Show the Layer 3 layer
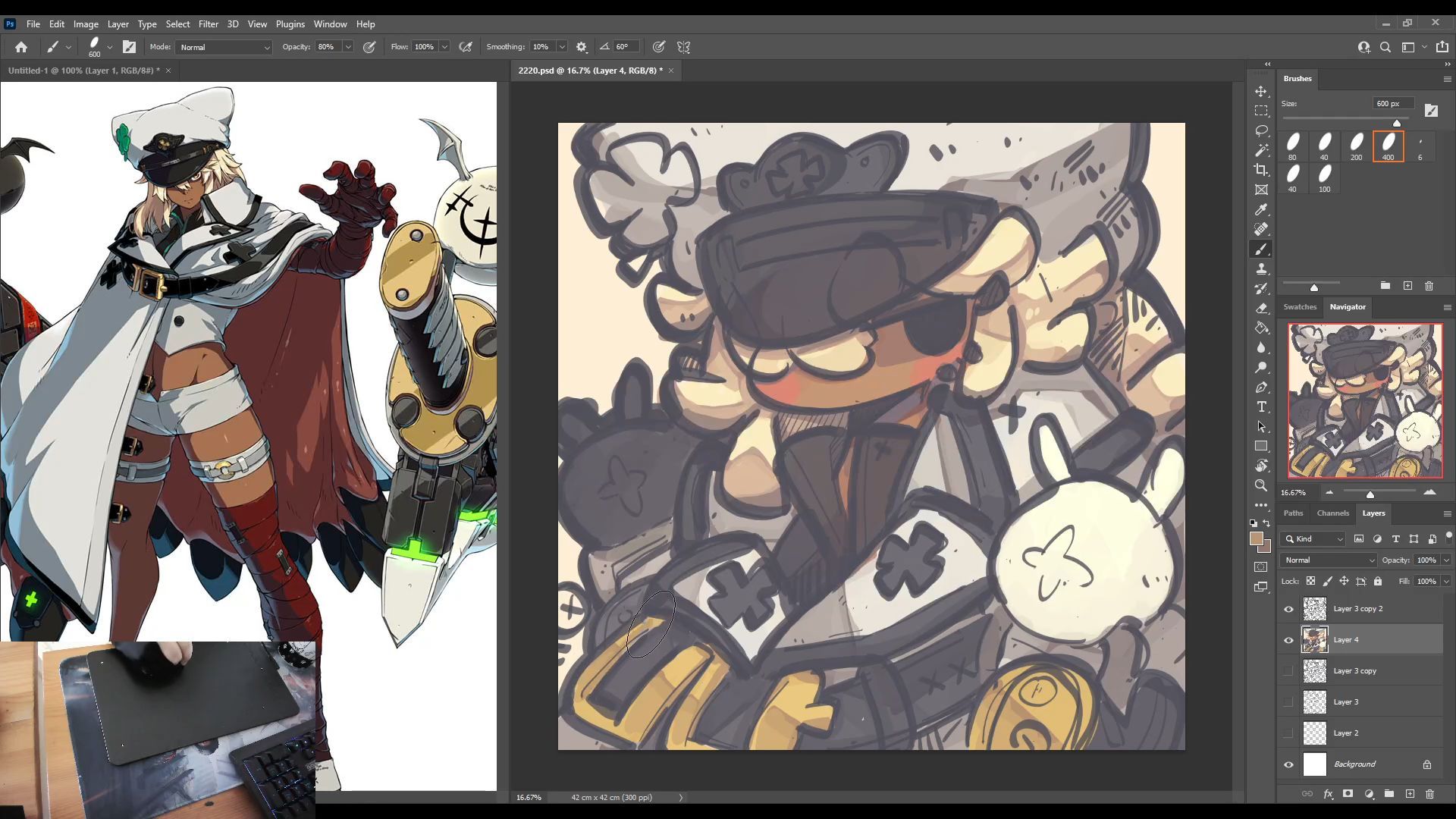1456x819 pixels. tap(1288, 702)
